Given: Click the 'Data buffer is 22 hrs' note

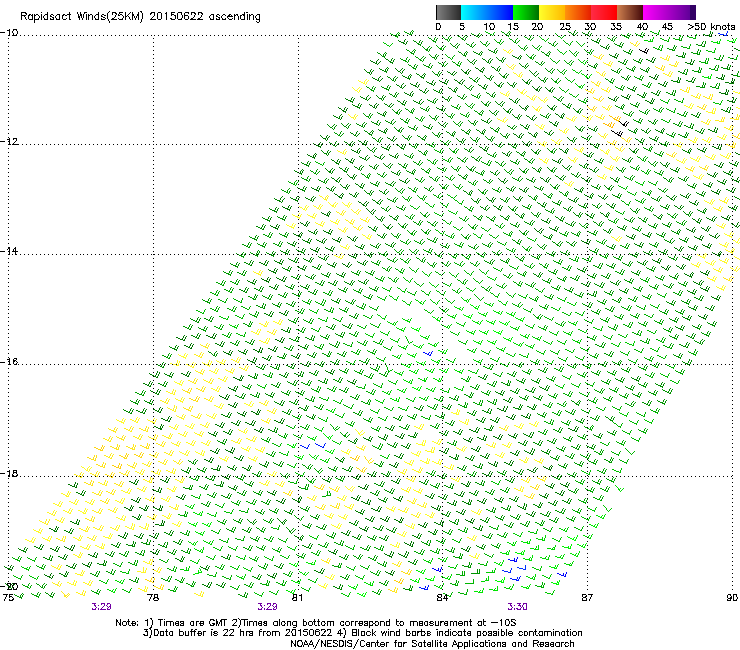Looking at the screenshot, I should coord(240,633).
